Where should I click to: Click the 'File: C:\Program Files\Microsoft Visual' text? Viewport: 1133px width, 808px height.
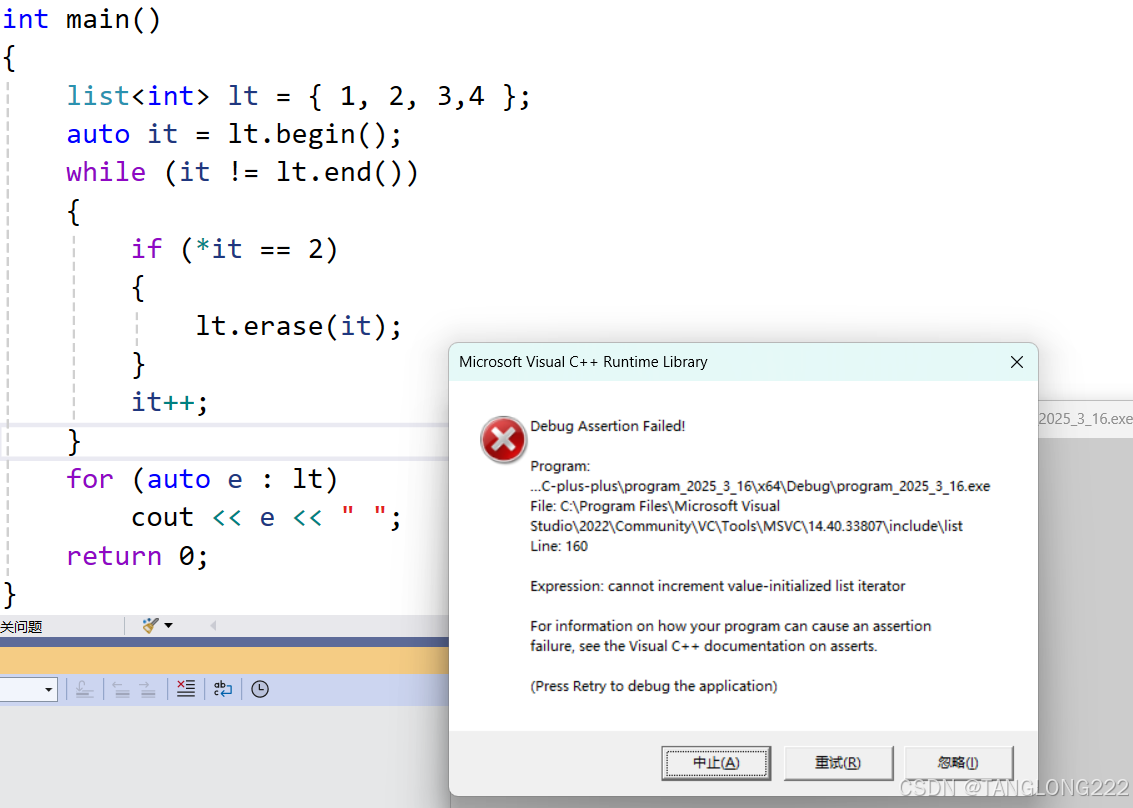tap(655, 506)
